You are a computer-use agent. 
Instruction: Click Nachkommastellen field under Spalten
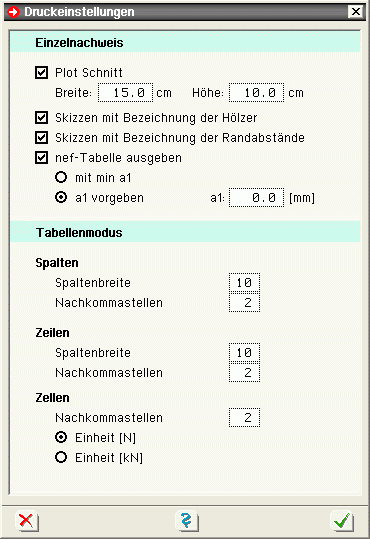pos(244,302)
